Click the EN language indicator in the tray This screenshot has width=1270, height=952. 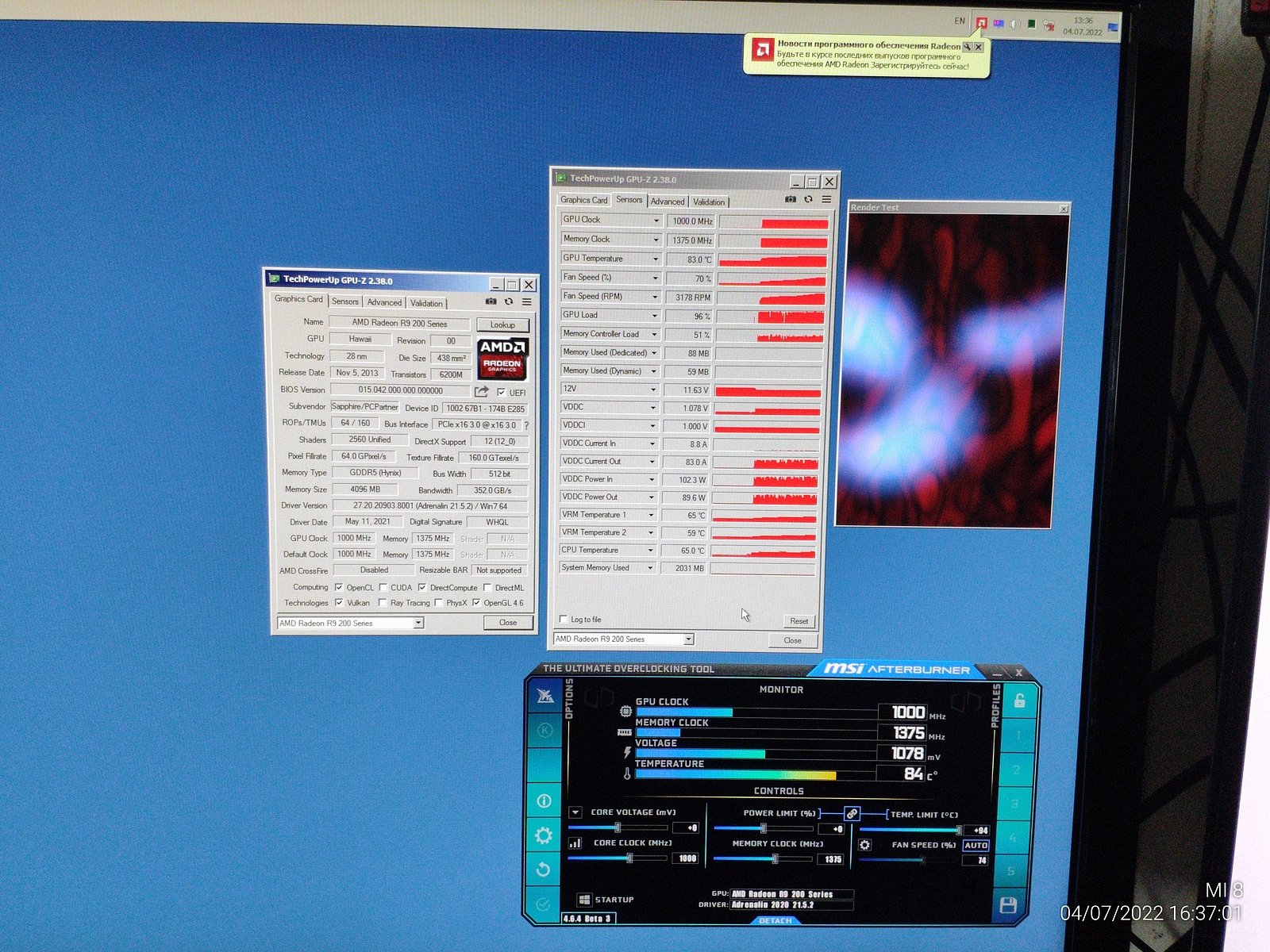960,21
